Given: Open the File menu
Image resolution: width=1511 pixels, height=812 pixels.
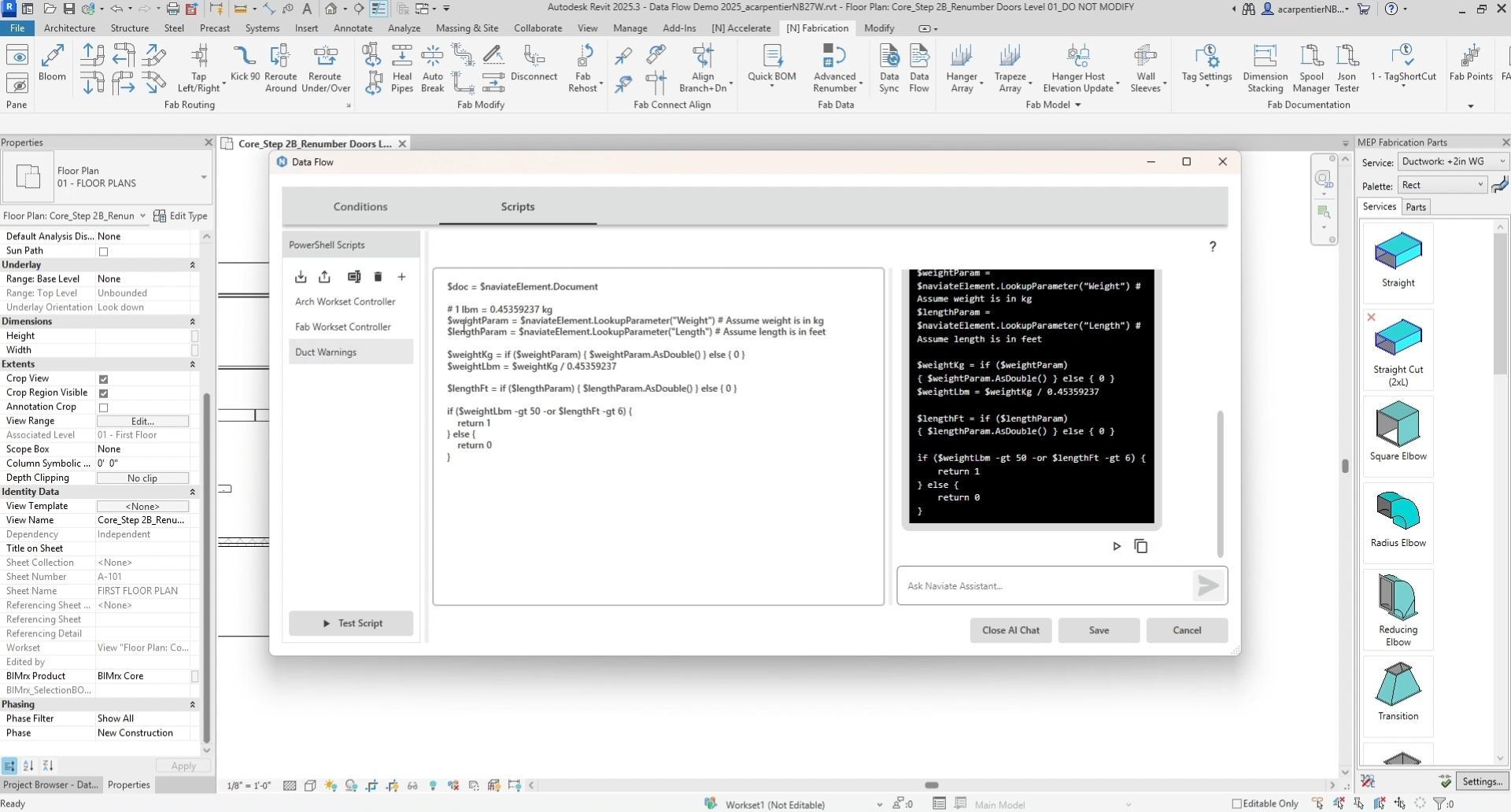Looking at the screenshot, I should point(17,28).
